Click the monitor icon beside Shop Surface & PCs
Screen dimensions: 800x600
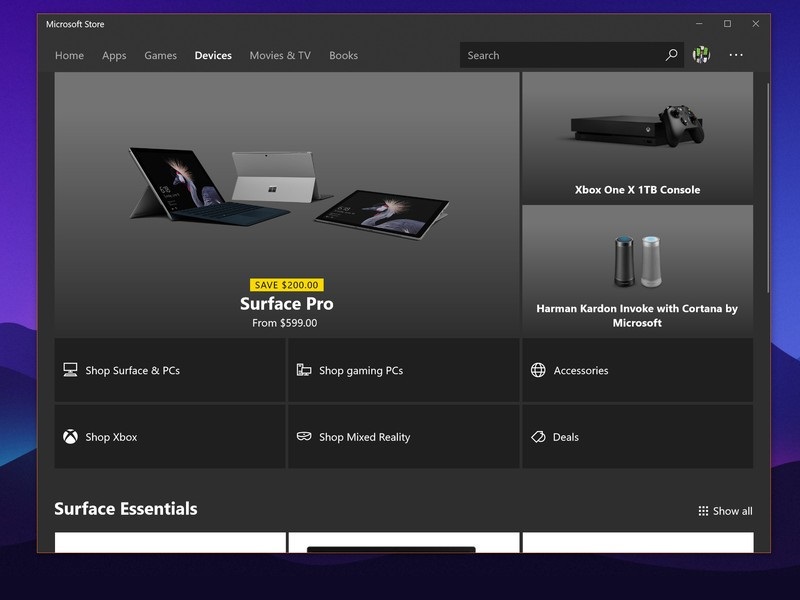(70, 370)
